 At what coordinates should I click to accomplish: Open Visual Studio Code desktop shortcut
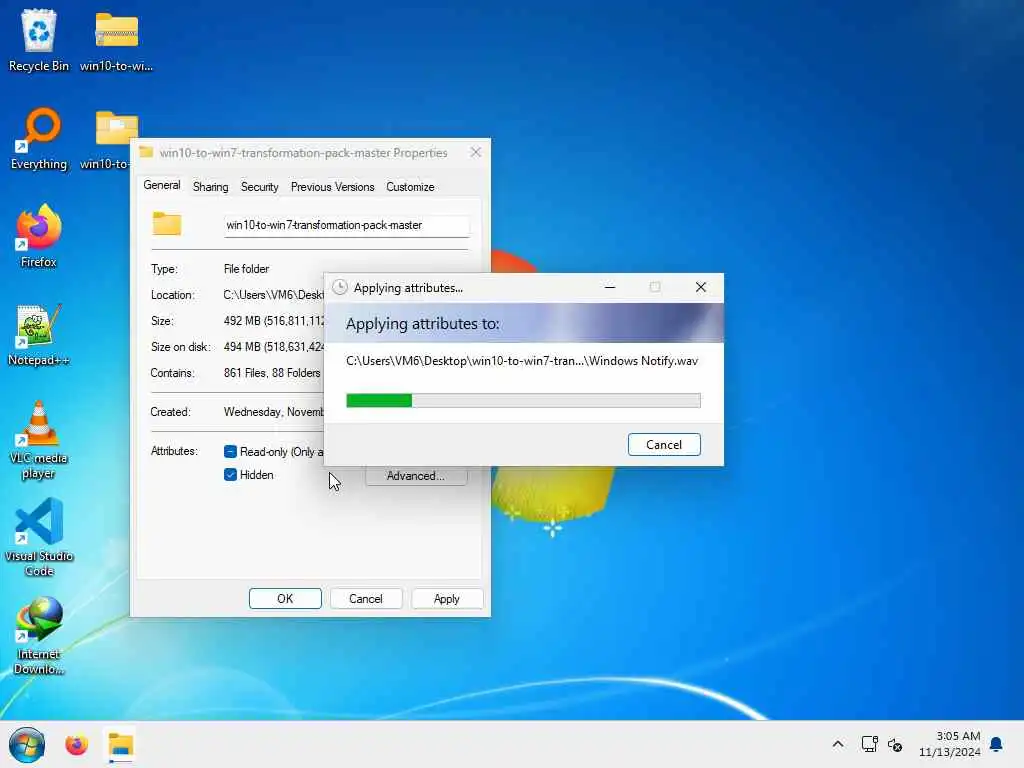click(x=39, y=537)
